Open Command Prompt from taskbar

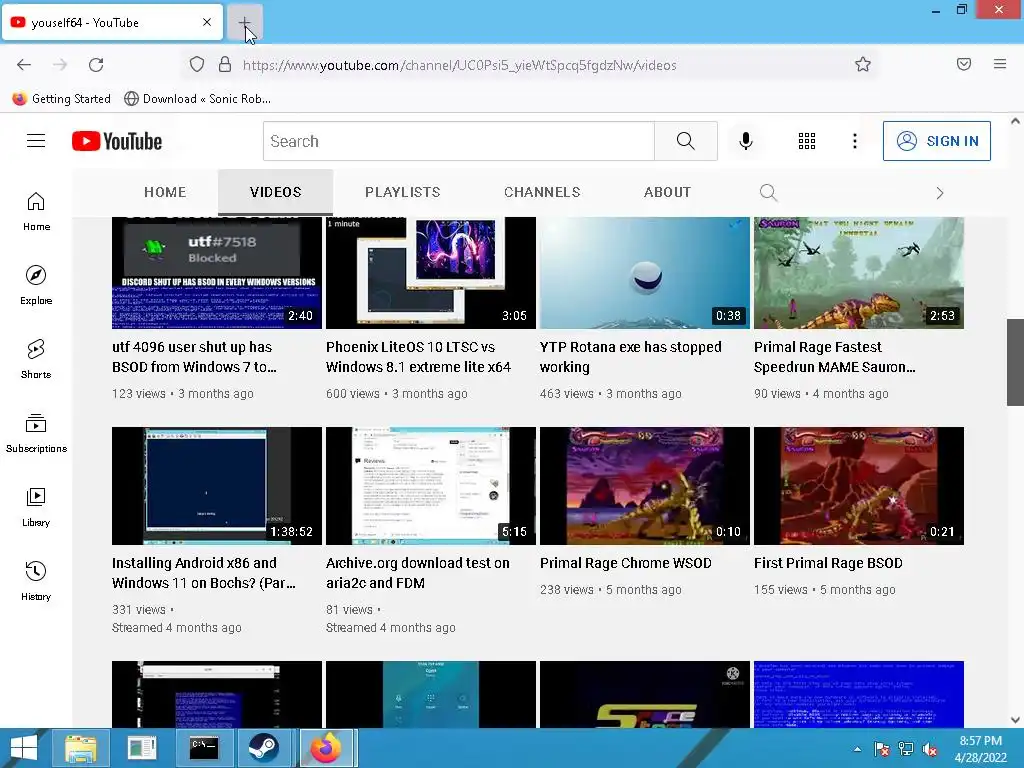204,748
